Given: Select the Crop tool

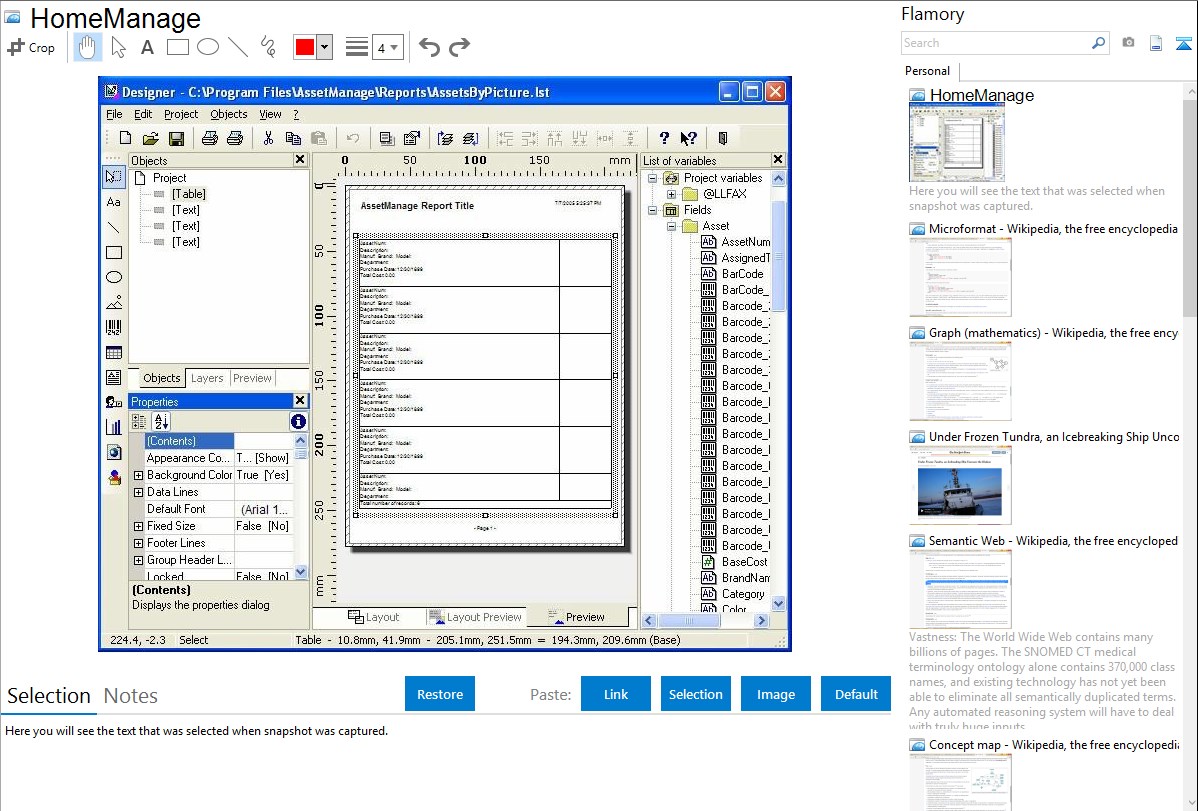Looking at the screenshot, I should pos(31,47).
